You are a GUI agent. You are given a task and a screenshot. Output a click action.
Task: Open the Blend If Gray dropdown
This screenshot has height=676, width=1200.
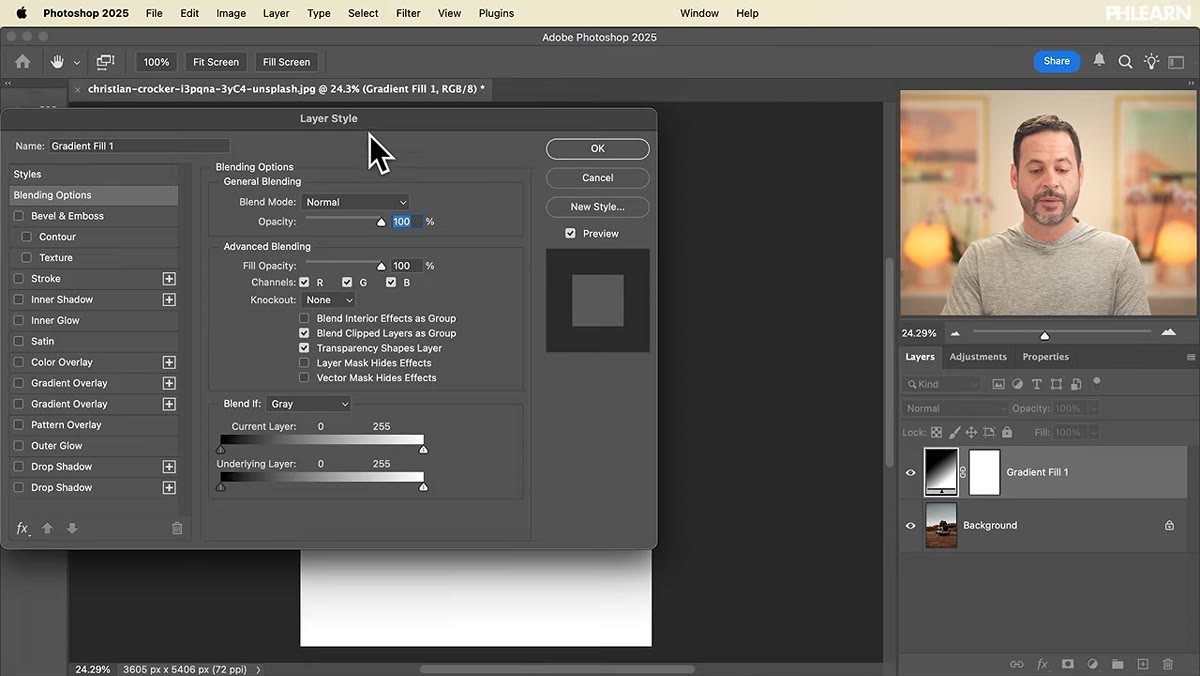[309, 404]
